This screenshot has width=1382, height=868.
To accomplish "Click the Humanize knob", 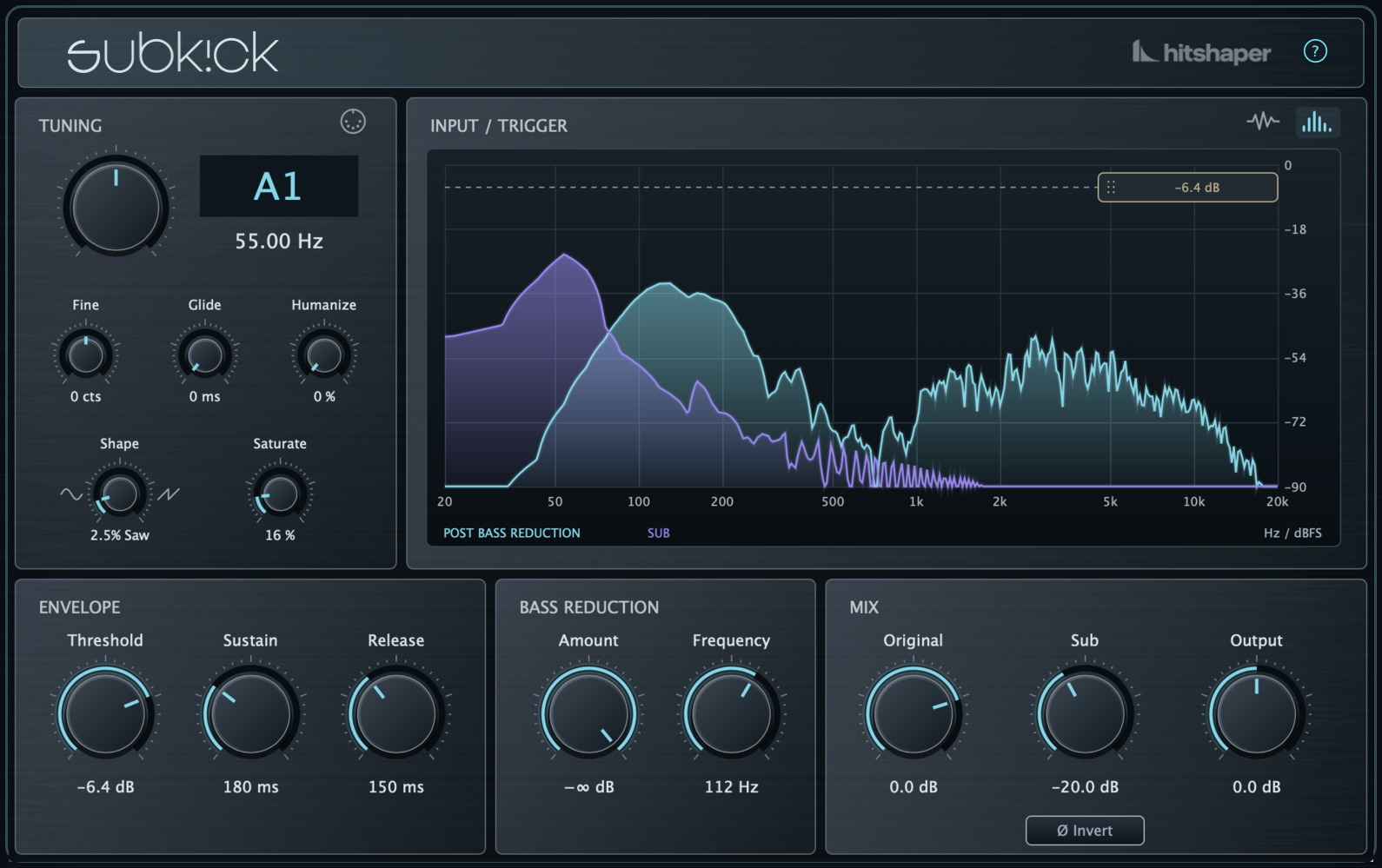I will coord(324,355).
